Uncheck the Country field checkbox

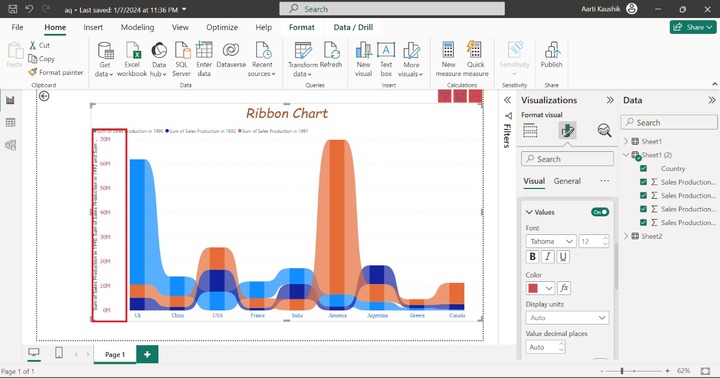[x=643, y=169]
